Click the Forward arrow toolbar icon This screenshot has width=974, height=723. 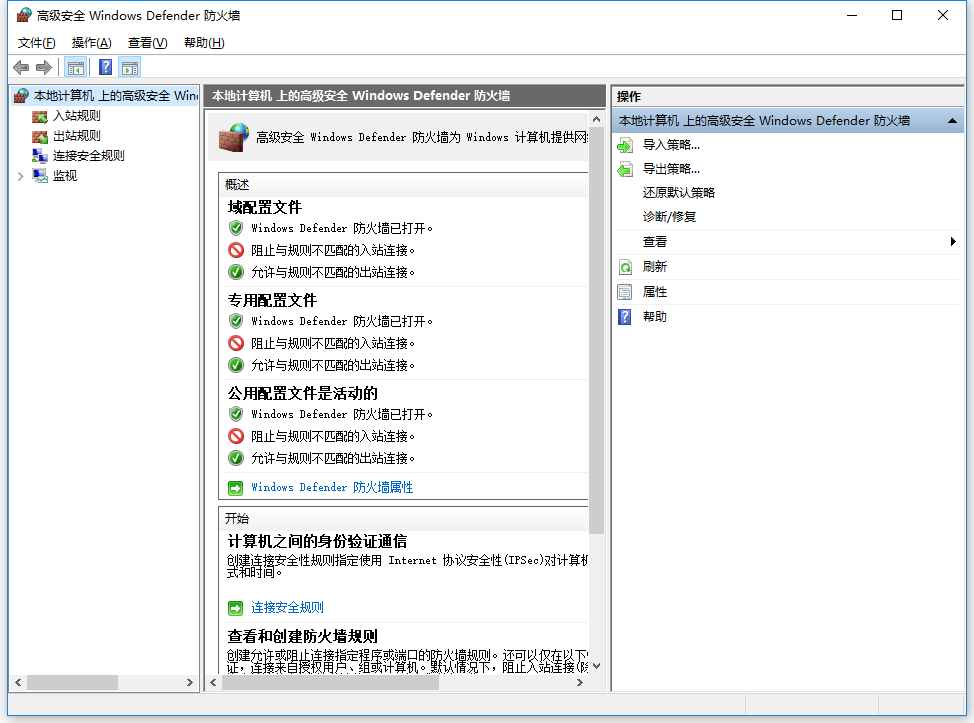click(x=43, y=67)
